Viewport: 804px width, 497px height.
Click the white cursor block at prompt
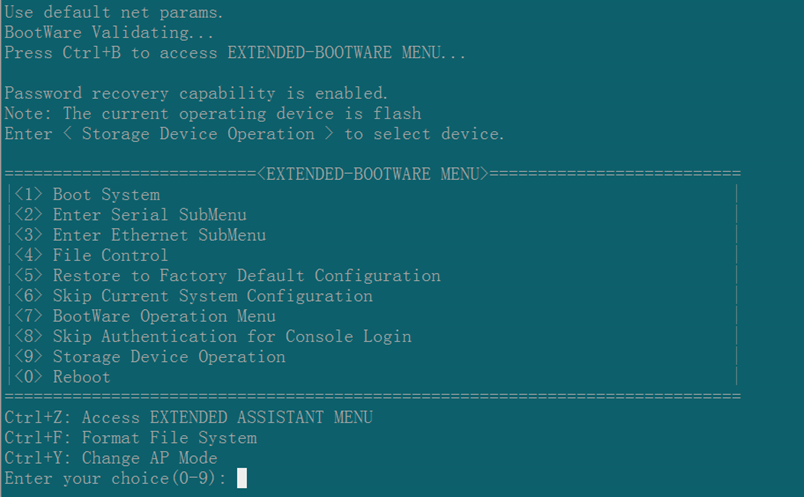[x=242, y=478]
